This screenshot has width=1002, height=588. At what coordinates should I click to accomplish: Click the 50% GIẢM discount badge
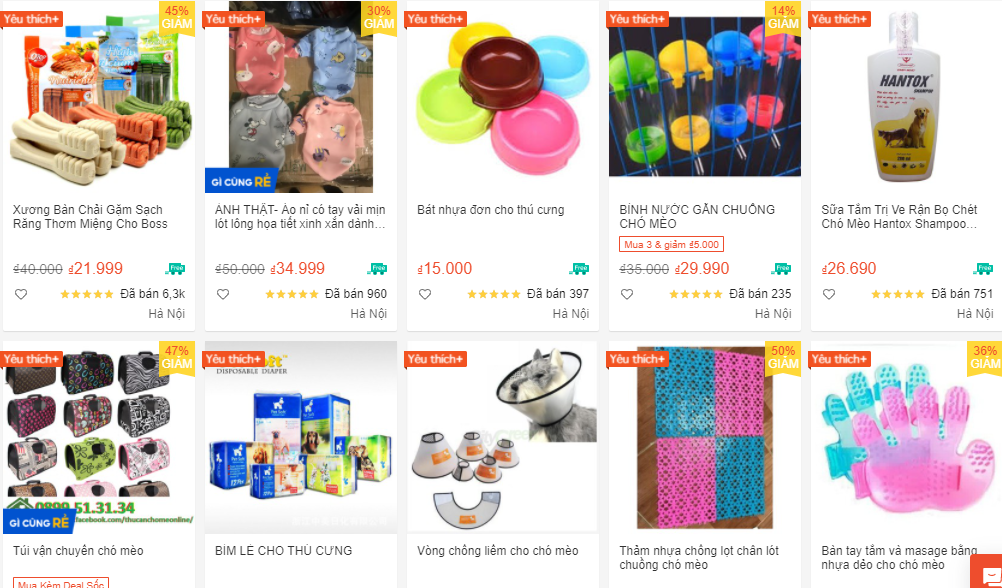tap(783, 358)
